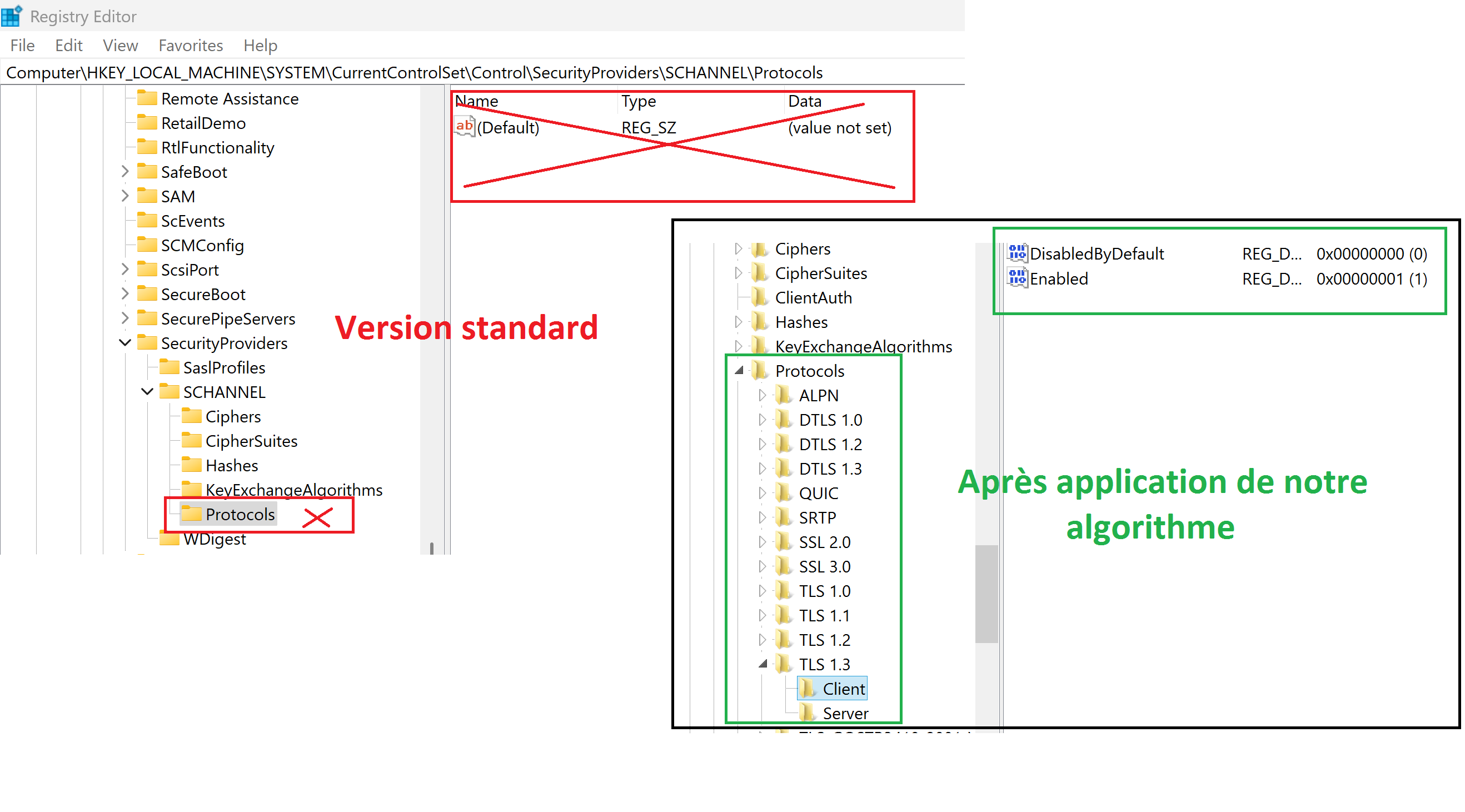Select the (value not set) data cell

tap(839, 128)
